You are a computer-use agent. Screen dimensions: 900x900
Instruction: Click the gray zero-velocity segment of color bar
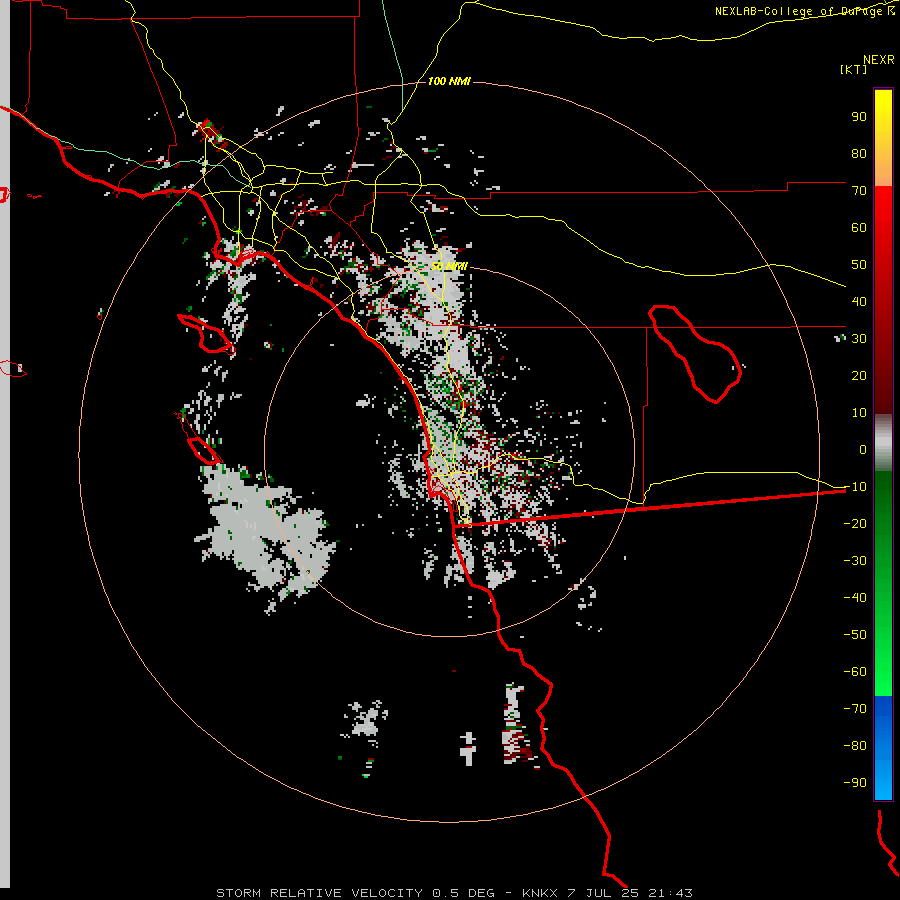click(883, 443)
